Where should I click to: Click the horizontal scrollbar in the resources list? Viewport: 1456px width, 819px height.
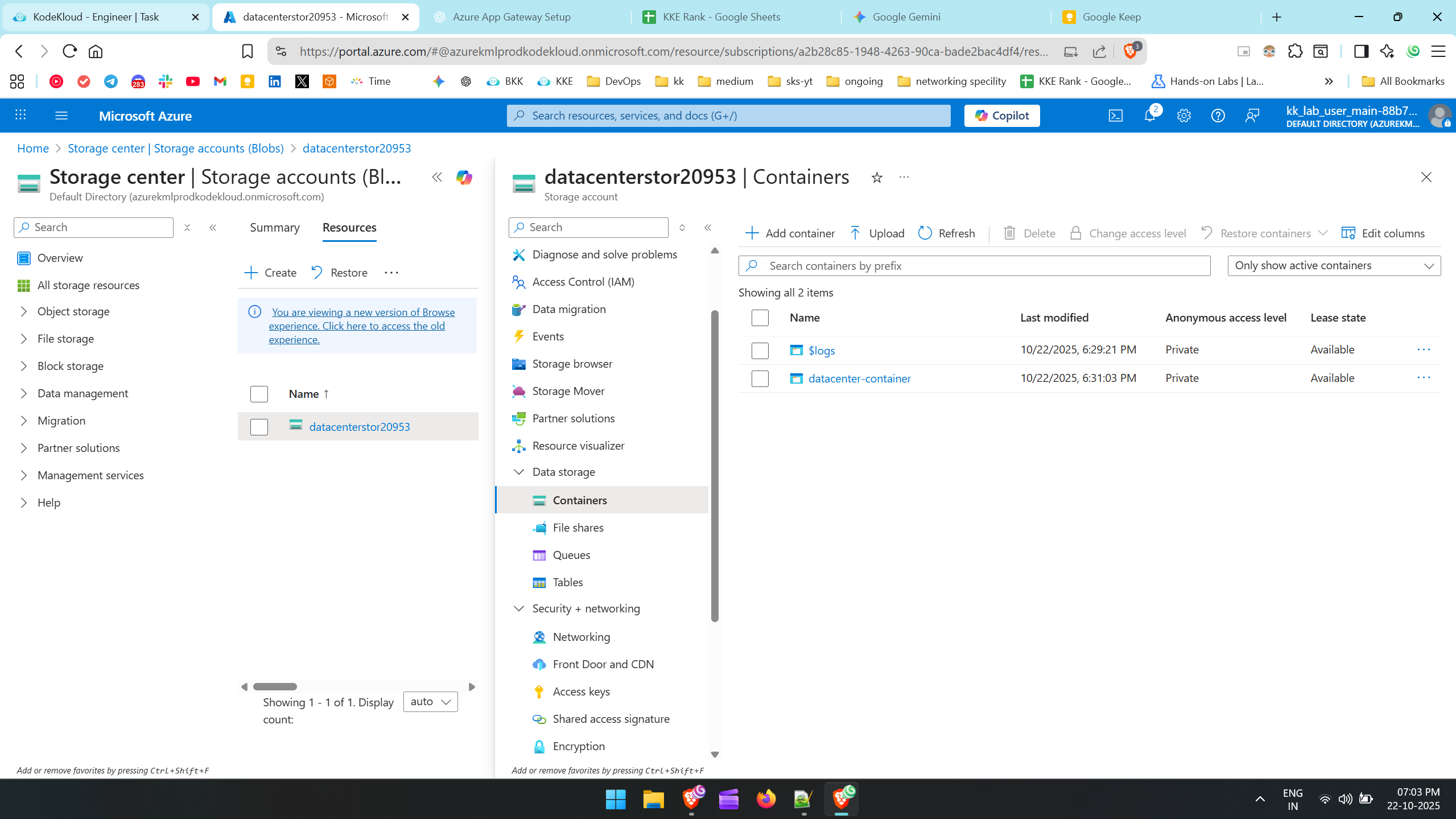pyautogui.click(x=275, y=687)
